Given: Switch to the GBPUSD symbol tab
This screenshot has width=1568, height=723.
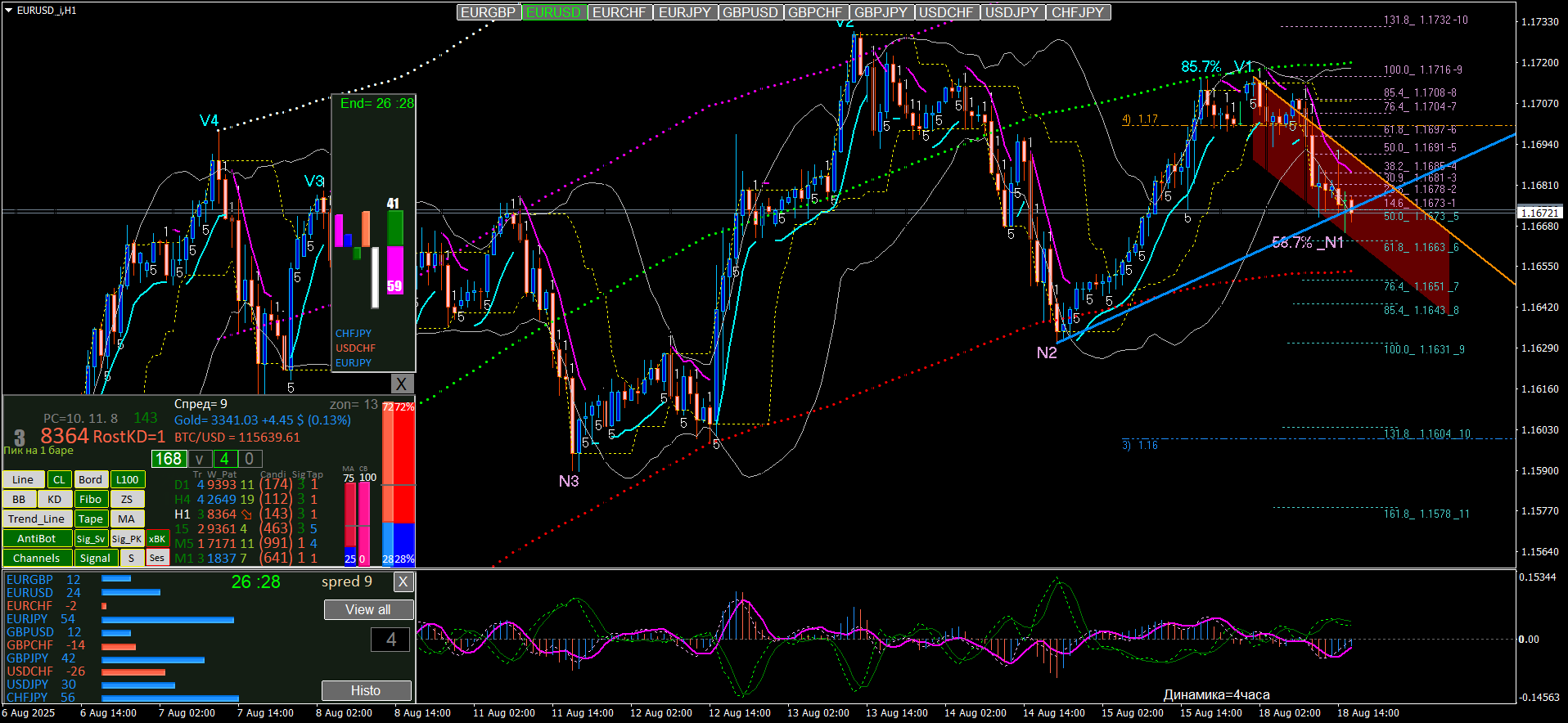Looking at the screenshot, I should tap(750, 12).
